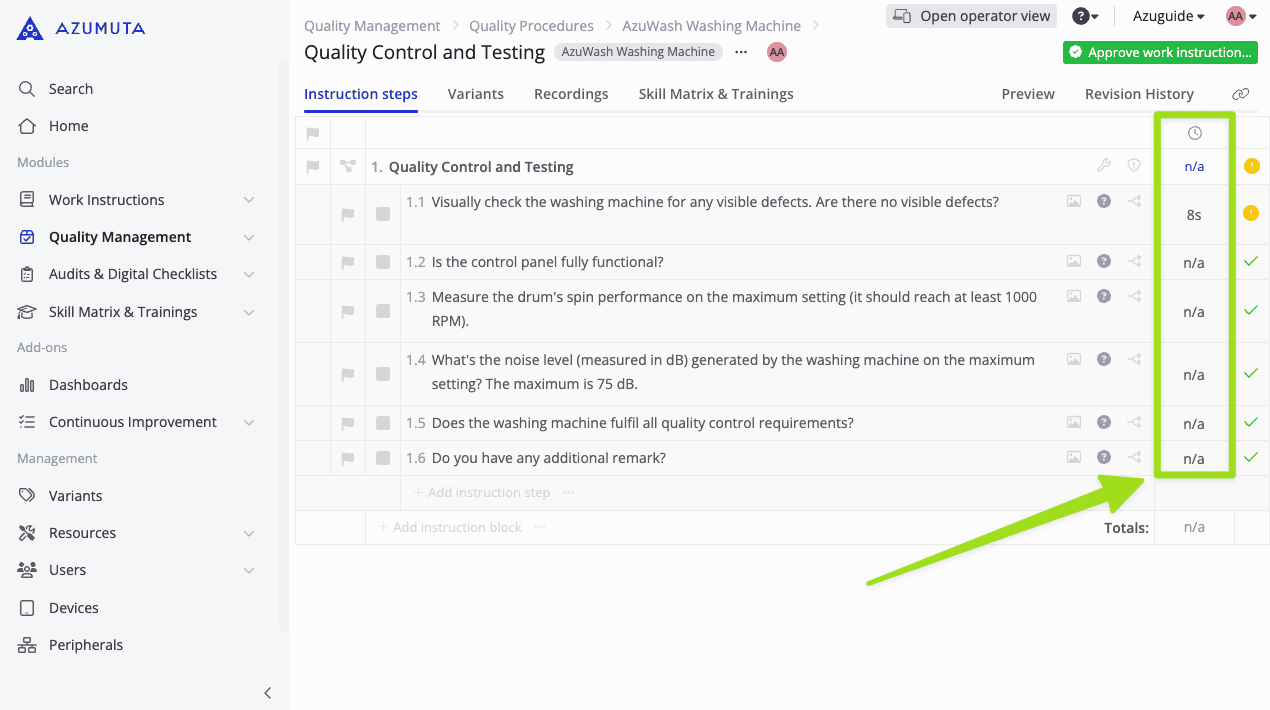Screen dimensions: 1270x710
Task: Click the shield icon on Quality Control block
Action: [x=1134, y=166]
